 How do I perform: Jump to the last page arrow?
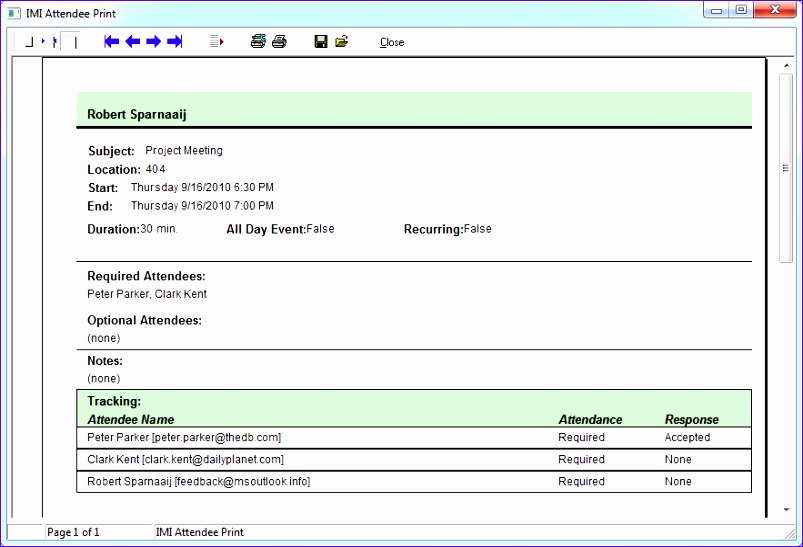174,42
